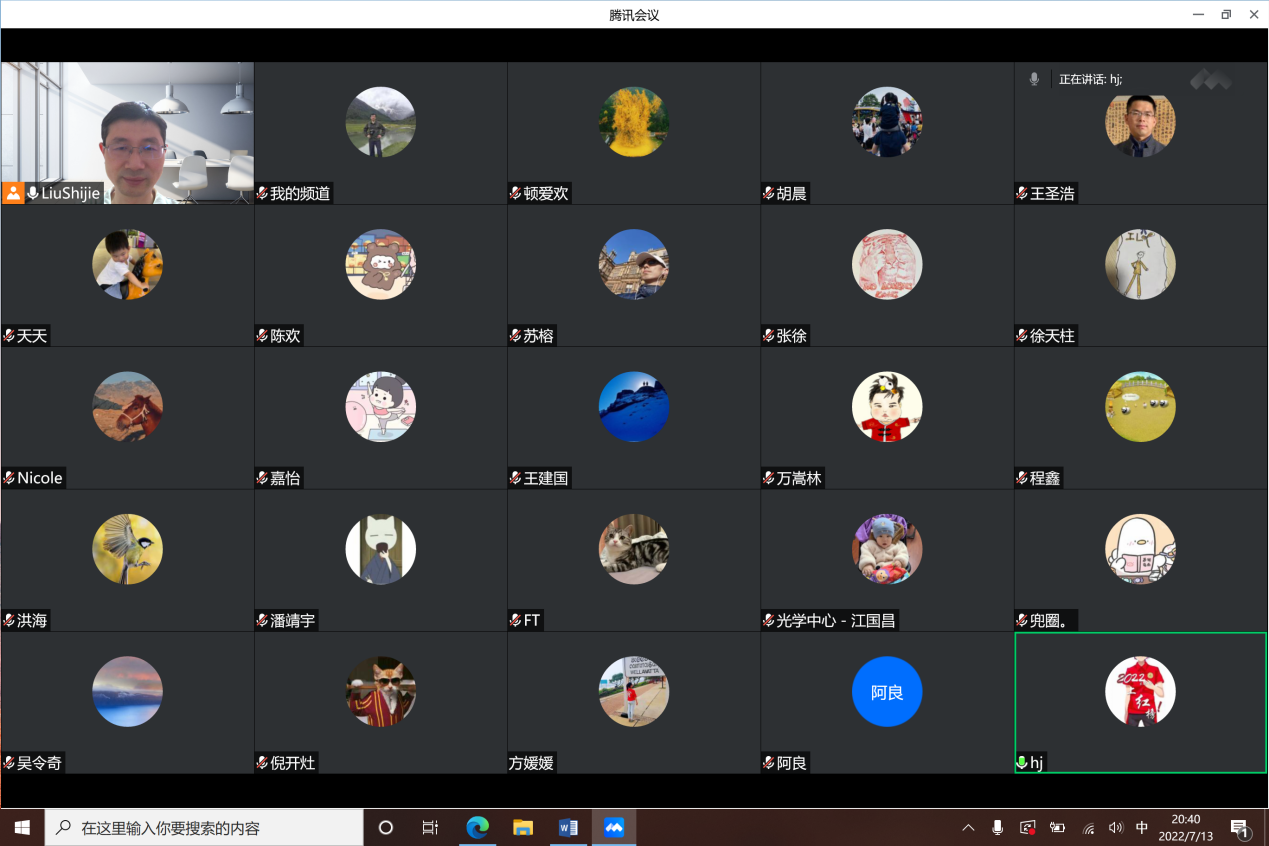Viewport: 1269px width, 846px height.
Task: Click the muted microphone icon beside 王圣浩
Action: click(1022, 194)
